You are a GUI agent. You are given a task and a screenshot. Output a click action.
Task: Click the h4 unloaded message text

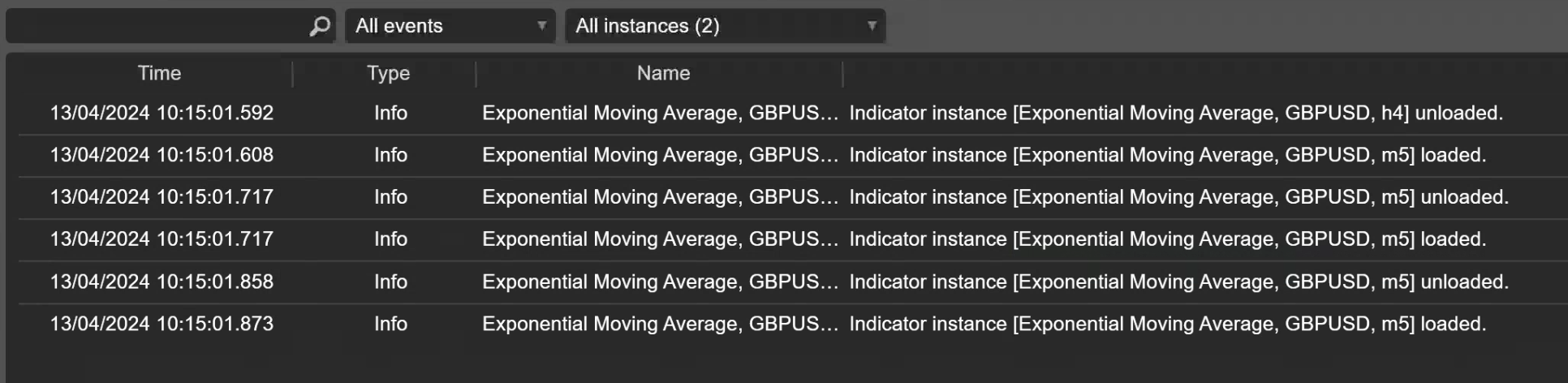click(1176, 113)
